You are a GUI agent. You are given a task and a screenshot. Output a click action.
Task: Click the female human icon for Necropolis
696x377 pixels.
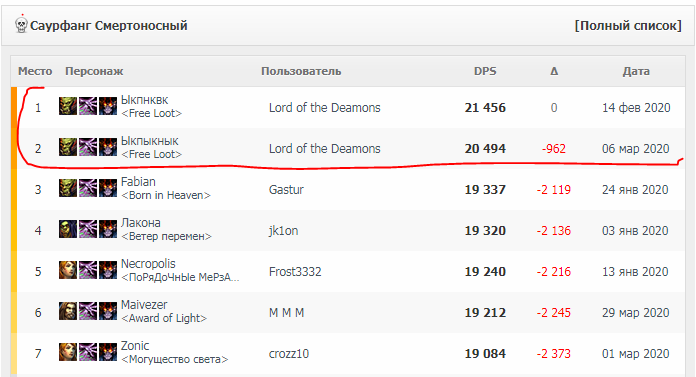[68, 270]
